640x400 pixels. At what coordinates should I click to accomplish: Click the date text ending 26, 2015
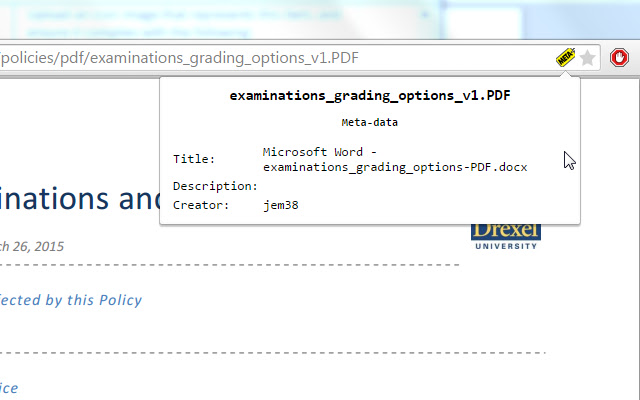tap(32, 247)
